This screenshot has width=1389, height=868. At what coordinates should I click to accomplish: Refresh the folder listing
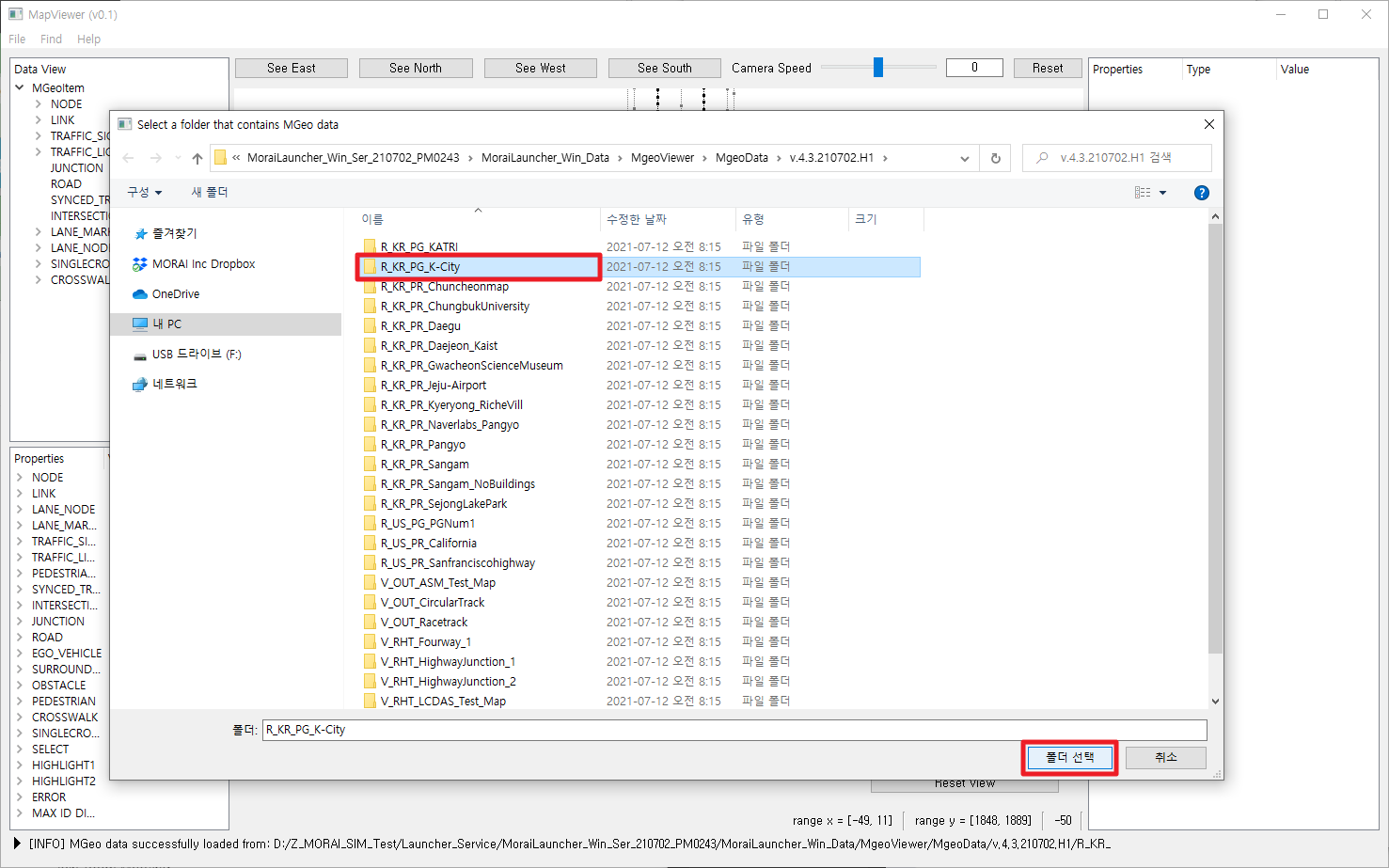coord(996,158)
